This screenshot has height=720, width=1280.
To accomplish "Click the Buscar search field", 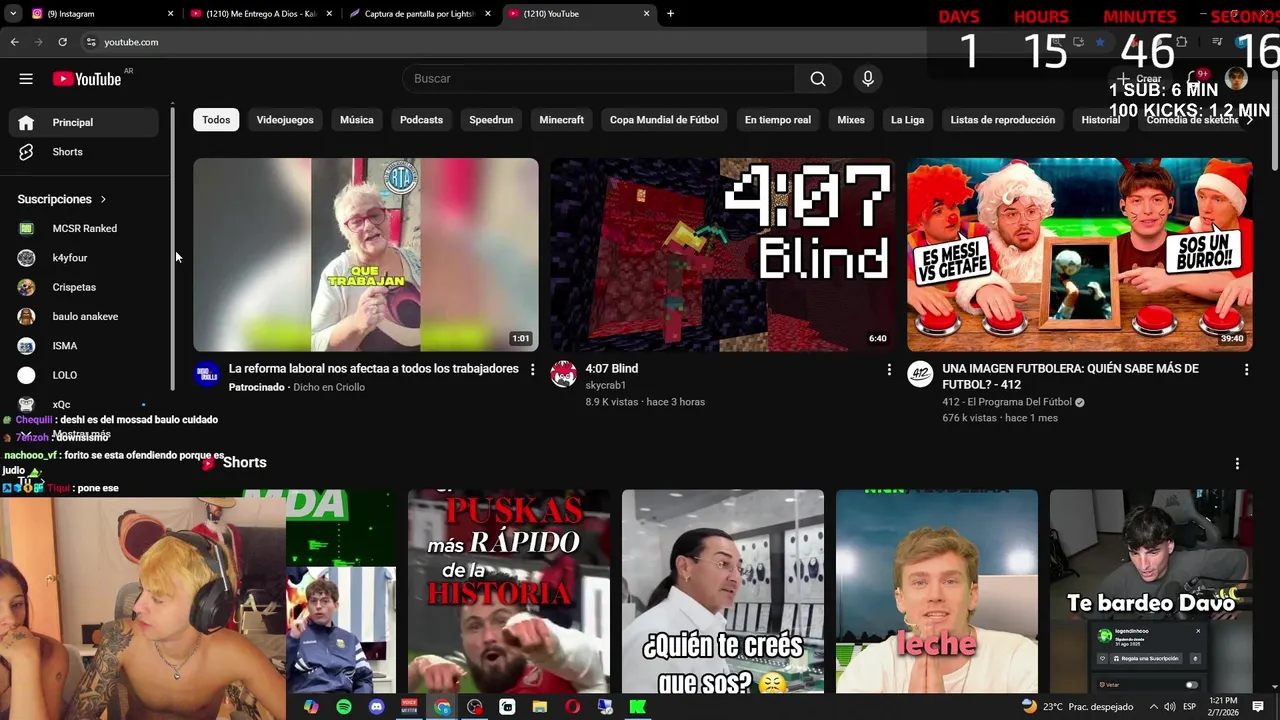I will (x=598, y=79).
